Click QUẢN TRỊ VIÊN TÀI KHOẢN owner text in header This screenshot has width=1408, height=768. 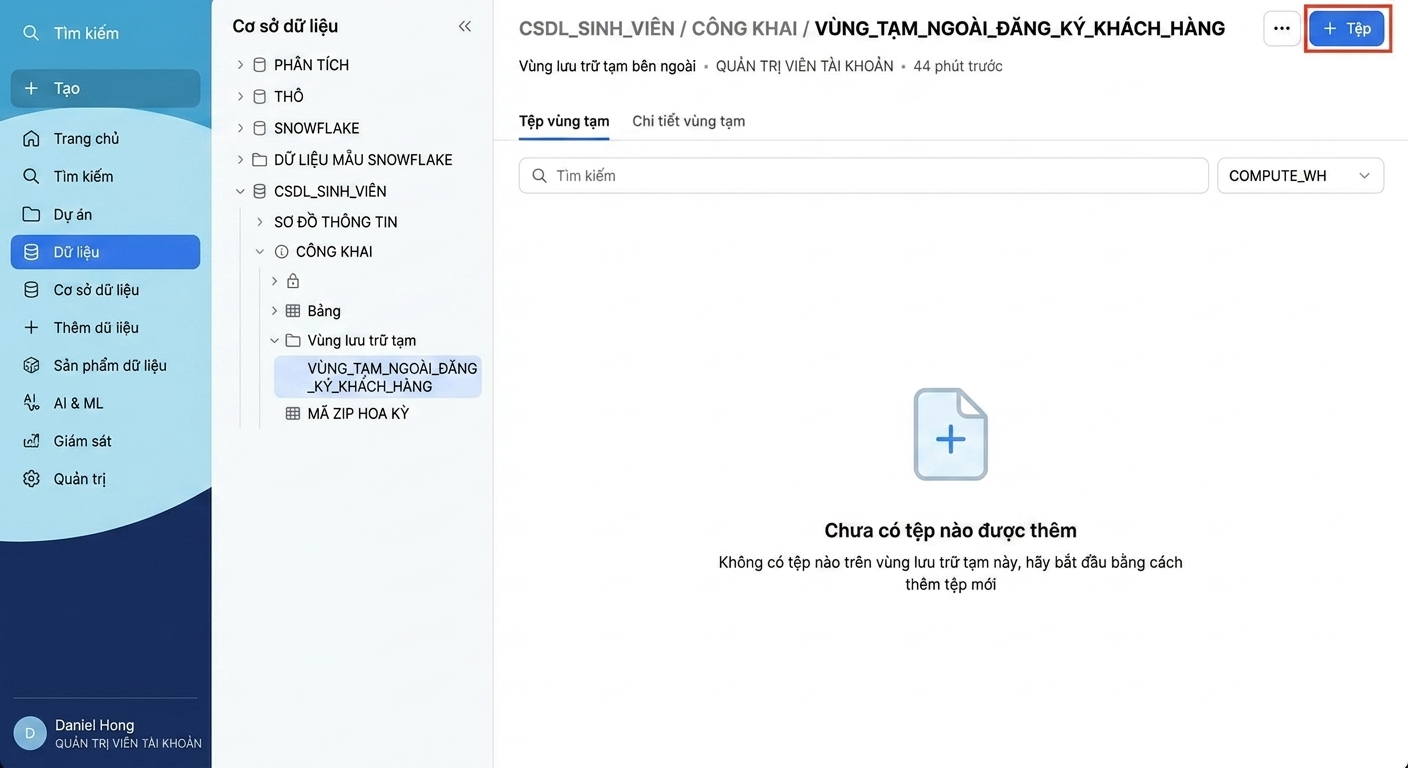click(805, 66)
